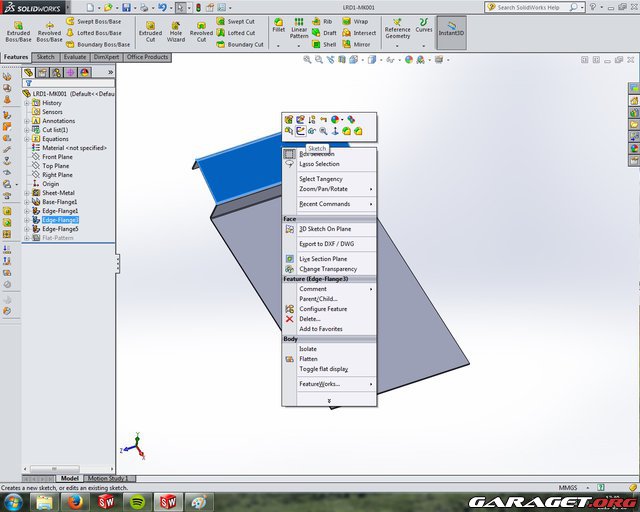Select the Hole Wizard tool
The height and width of the screenshot is (512, 640).
[176, 30]
